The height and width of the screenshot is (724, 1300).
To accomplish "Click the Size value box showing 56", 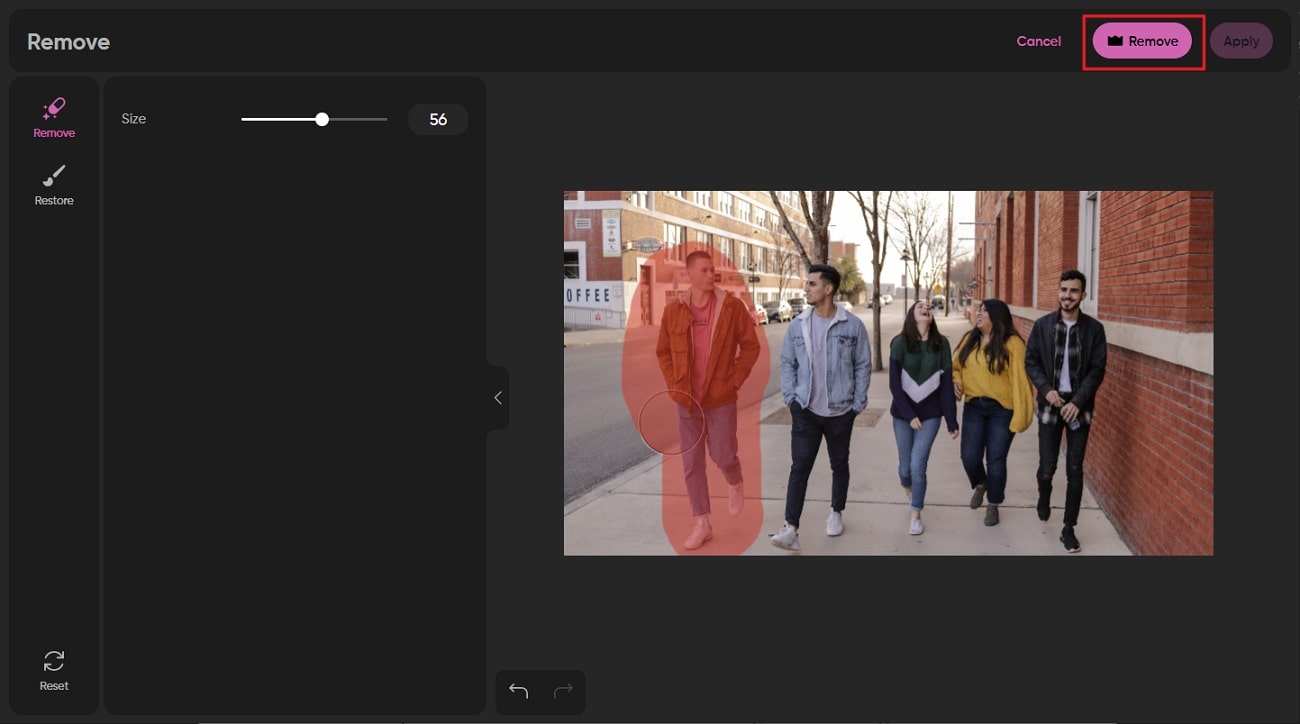I will pos(438,118).
